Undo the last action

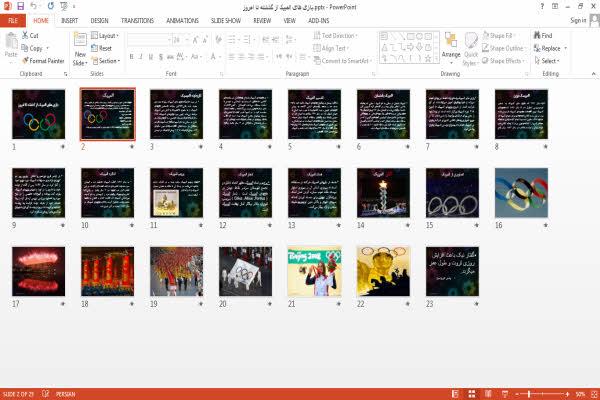click(34, 6)
